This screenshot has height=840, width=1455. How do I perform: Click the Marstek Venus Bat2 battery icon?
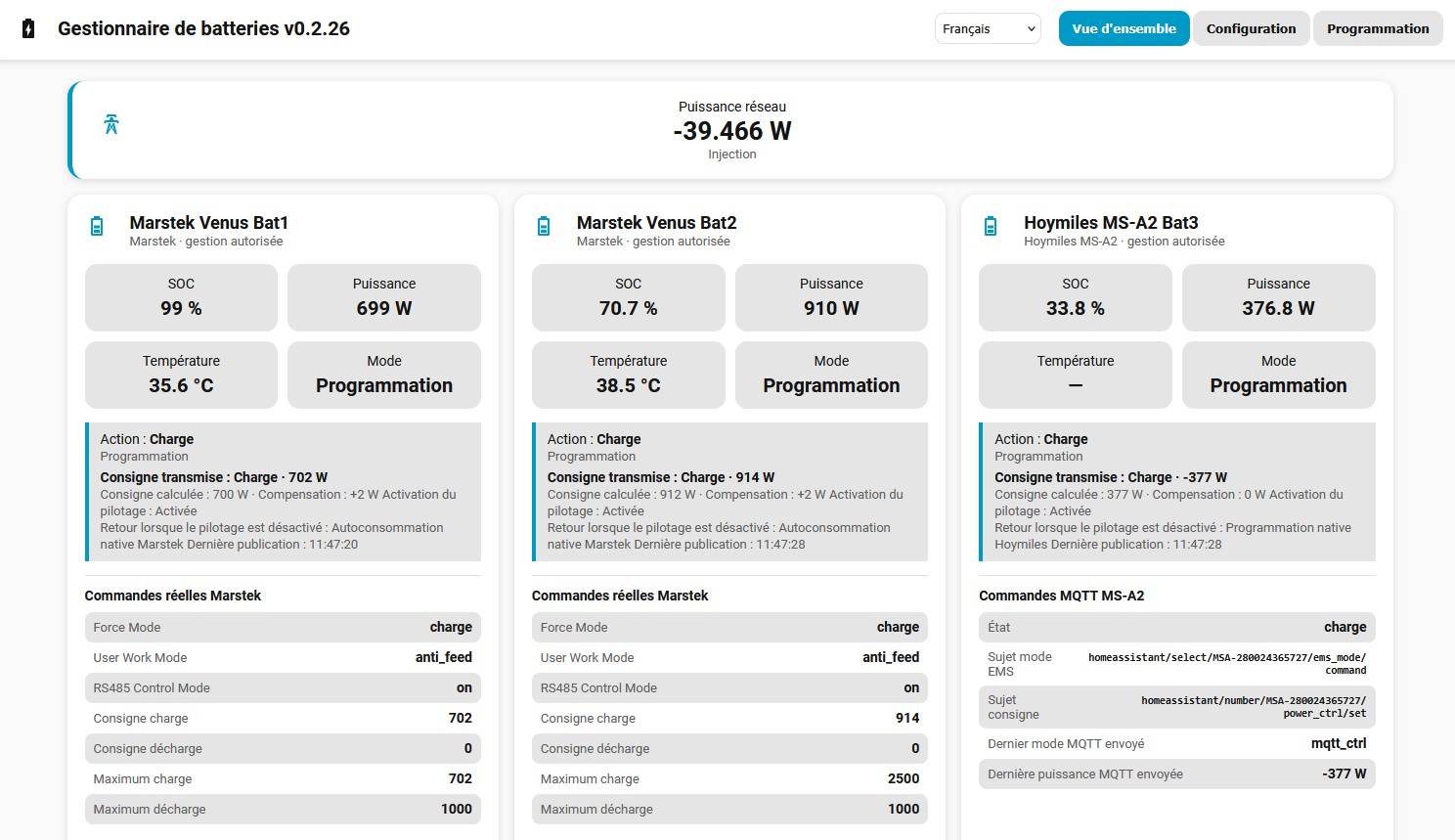(x=544, y=226)
